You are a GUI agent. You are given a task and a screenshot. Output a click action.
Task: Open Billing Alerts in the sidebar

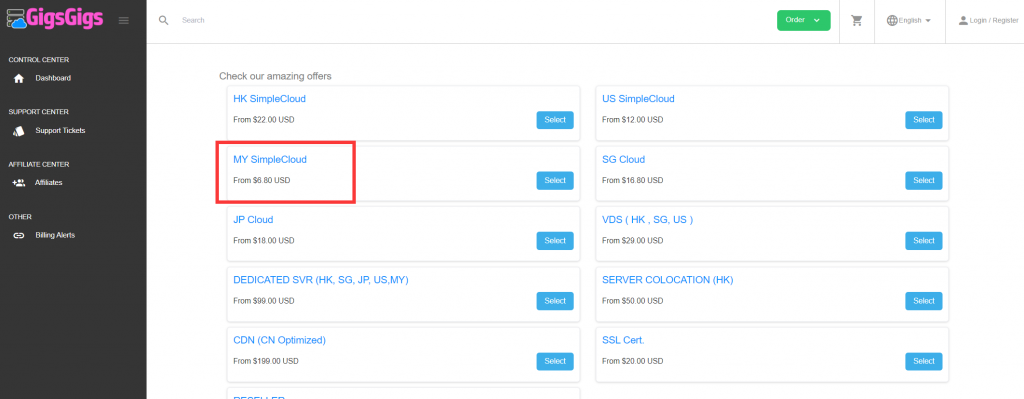click(x=55, y=235)
